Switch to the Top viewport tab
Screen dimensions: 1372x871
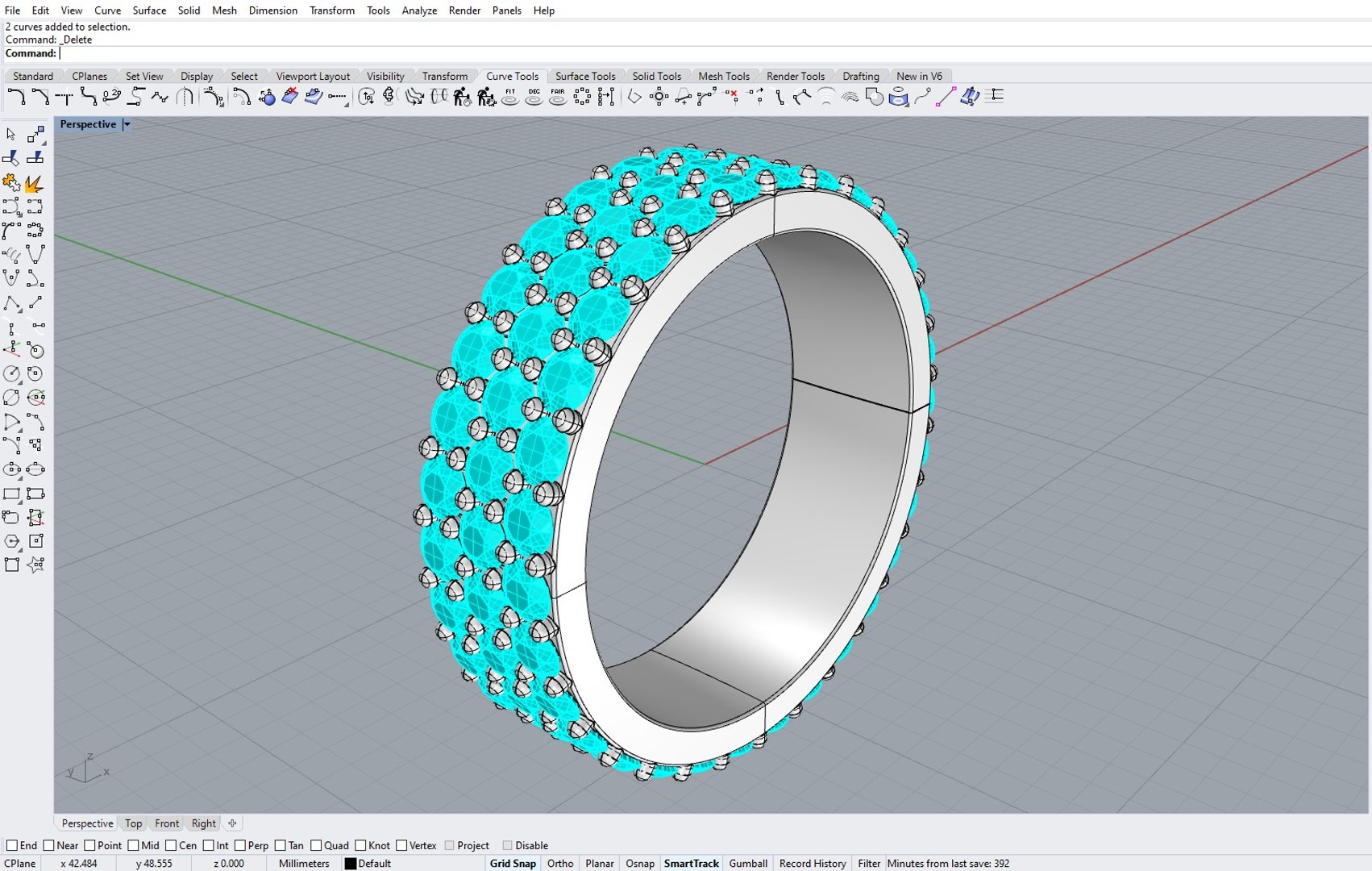pos(133,823)
